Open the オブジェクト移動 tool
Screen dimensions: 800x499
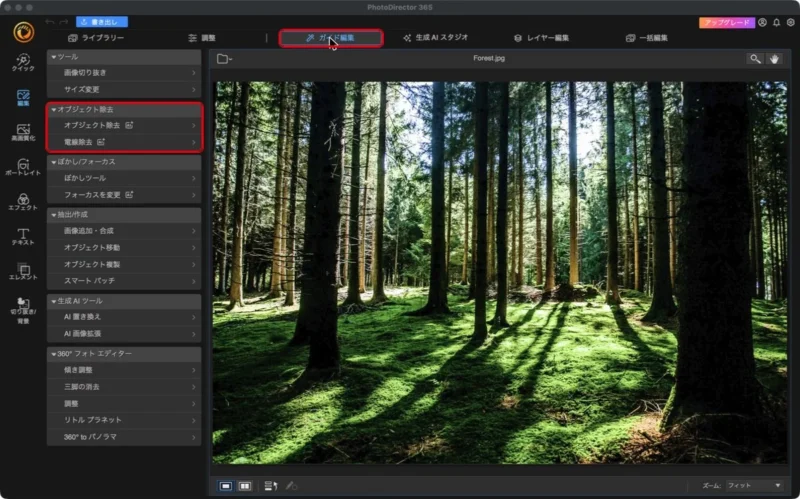124,247
